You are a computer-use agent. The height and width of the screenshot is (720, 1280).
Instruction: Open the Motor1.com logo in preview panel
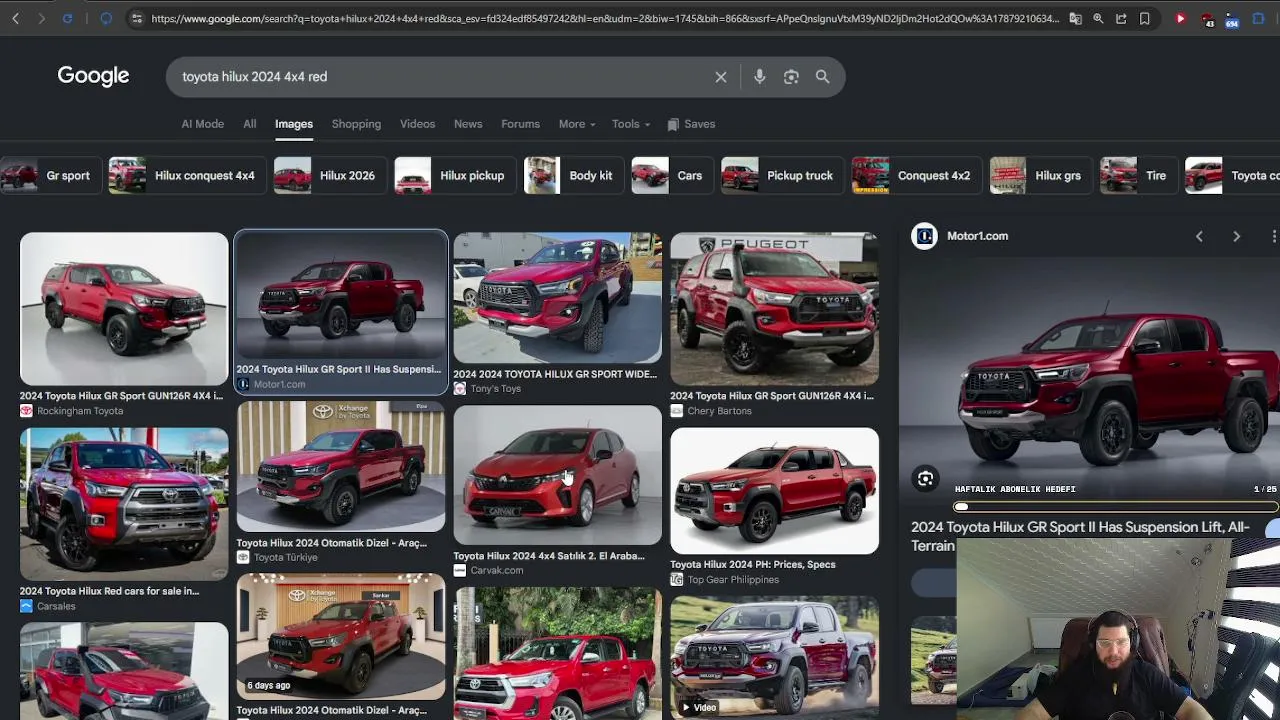point(925,236)
